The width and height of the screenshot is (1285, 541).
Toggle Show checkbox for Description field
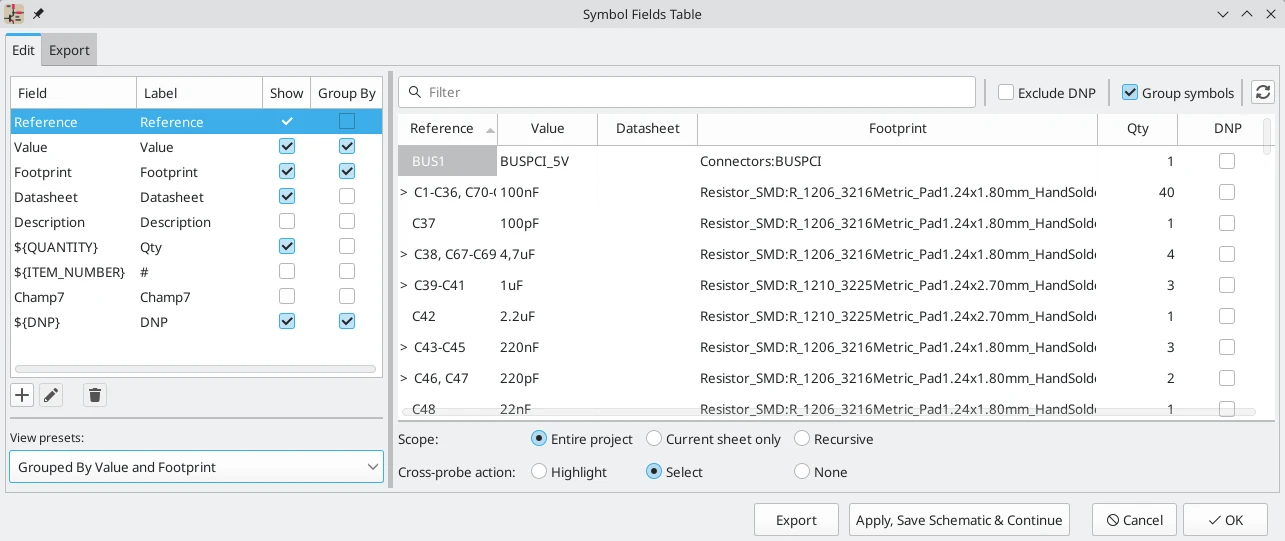[287, 221]
